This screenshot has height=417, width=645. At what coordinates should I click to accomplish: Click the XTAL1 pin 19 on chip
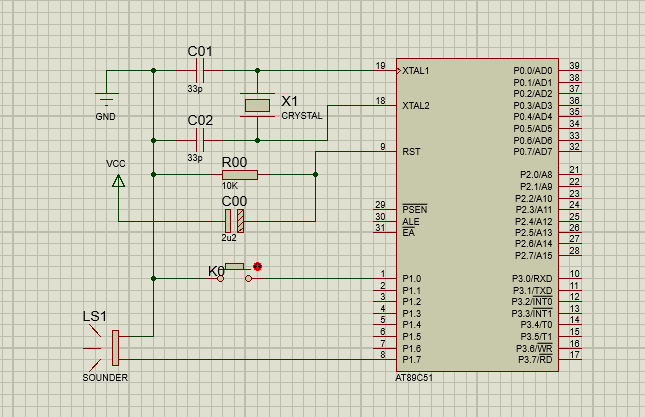(x=381, y=71)
